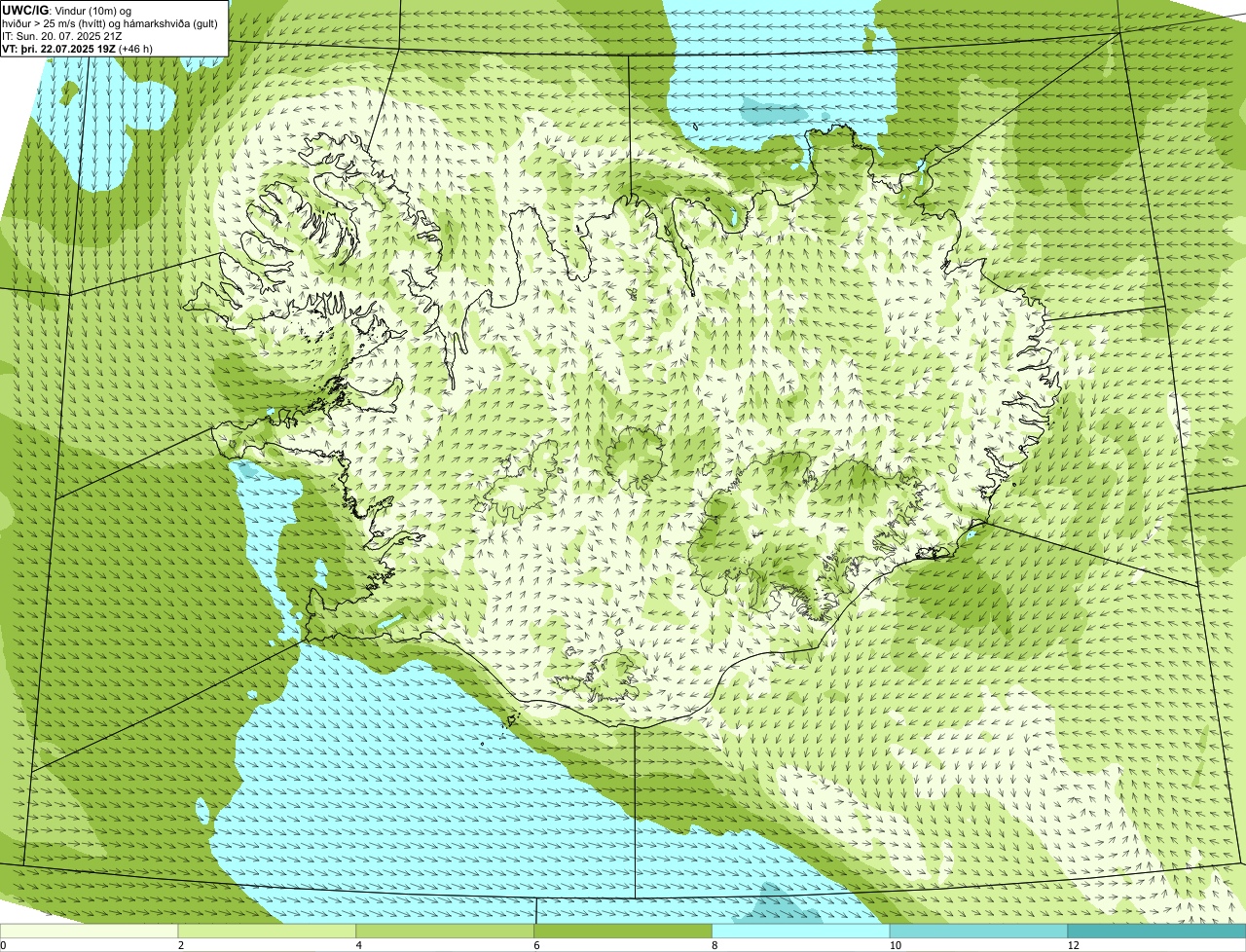Viewport: 1246px width, 952px height.
Task: Click the '8' label on the color scale
Action: click(x=714, y=945)
